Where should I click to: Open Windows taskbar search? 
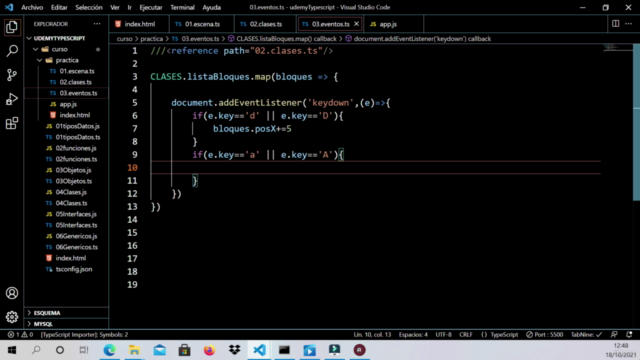[36, 350]
